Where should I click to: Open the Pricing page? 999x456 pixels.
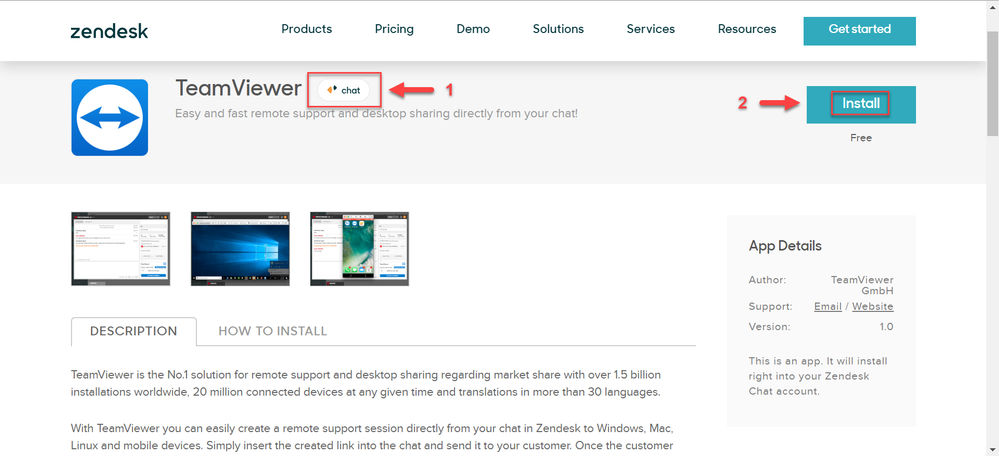click(394, 29)
